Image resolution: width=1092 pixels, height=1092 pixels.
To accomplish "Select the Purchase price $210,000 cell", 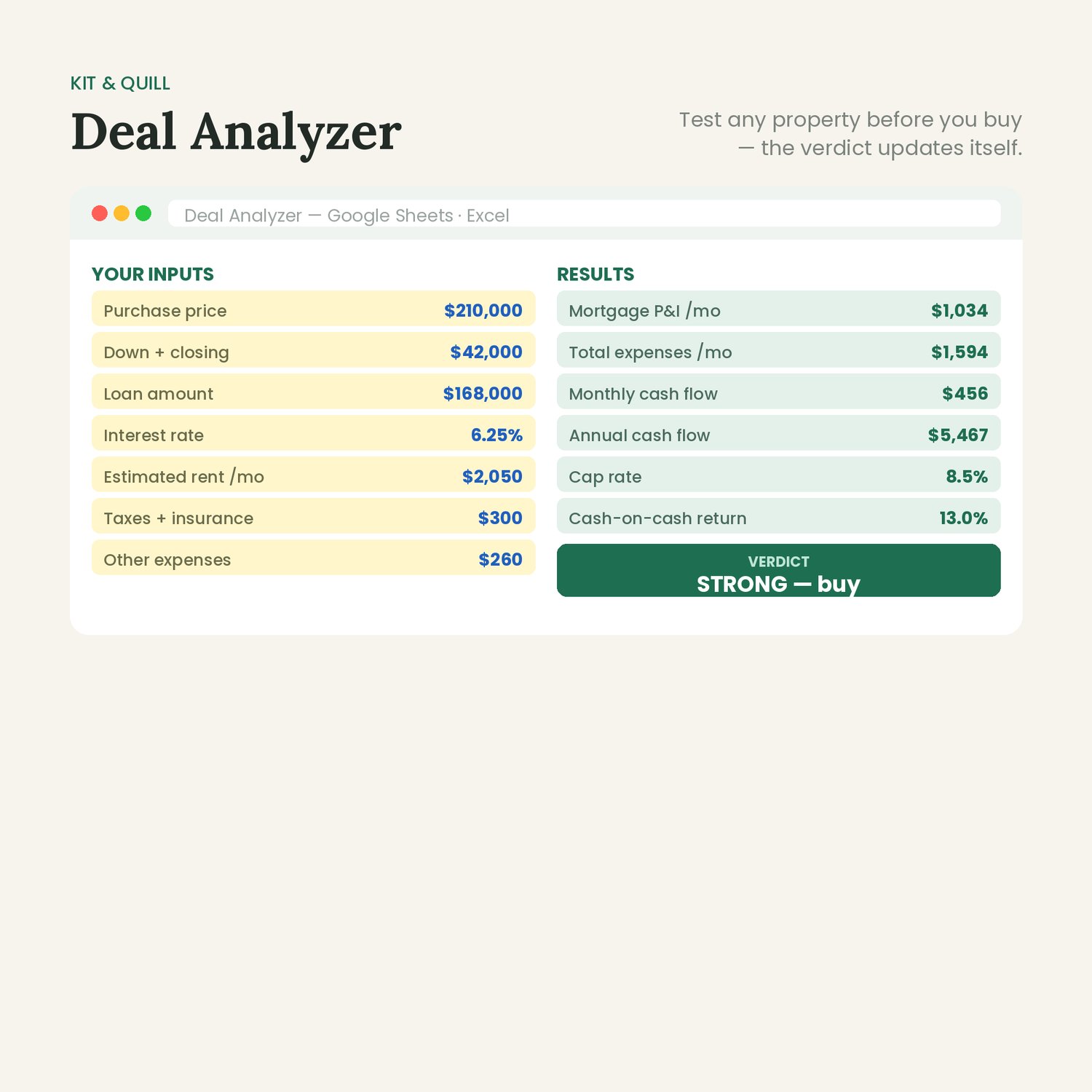I will (x=314, y=309).
